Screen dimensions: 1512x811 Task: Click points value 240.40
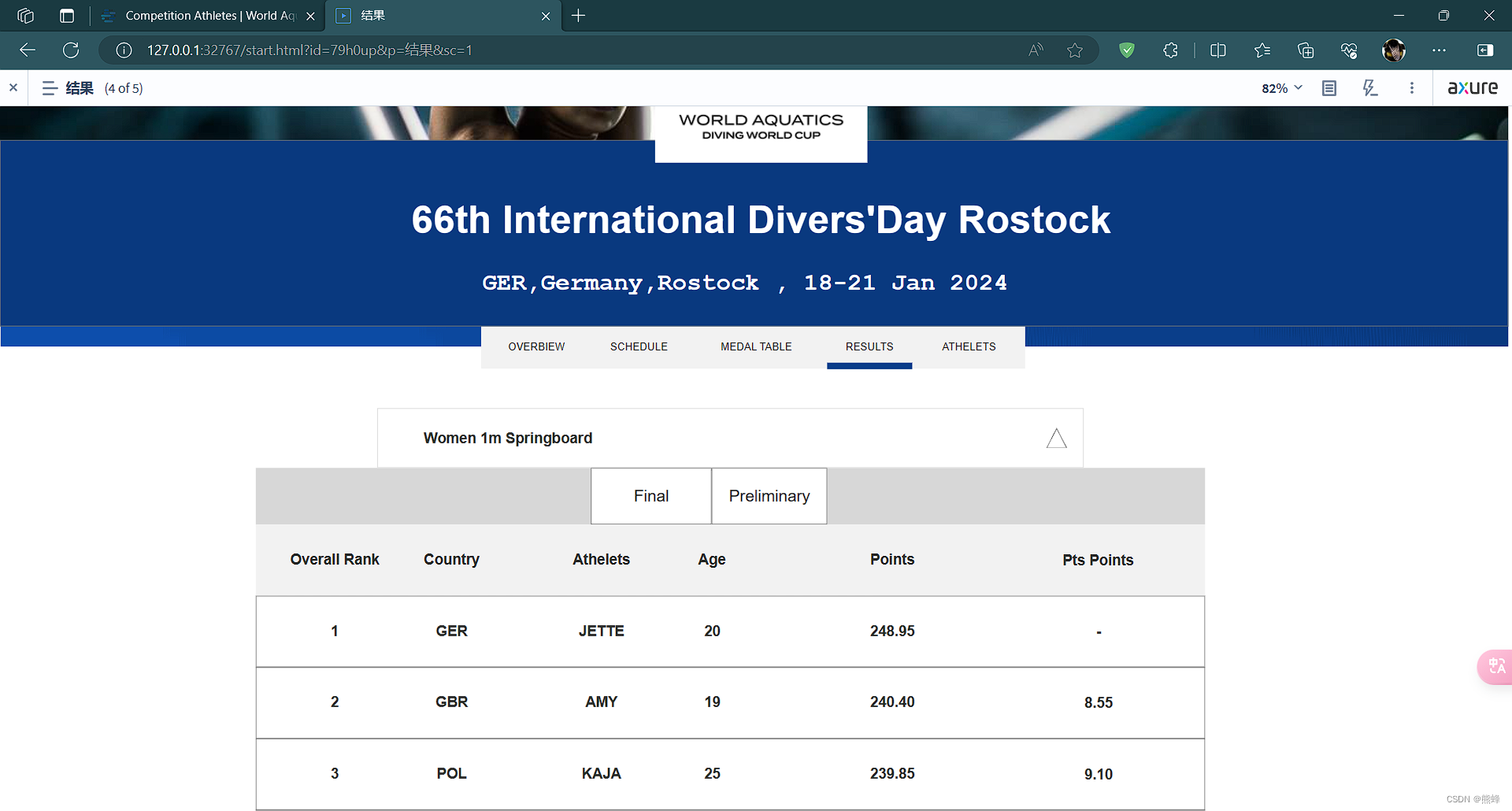(892, 702)
